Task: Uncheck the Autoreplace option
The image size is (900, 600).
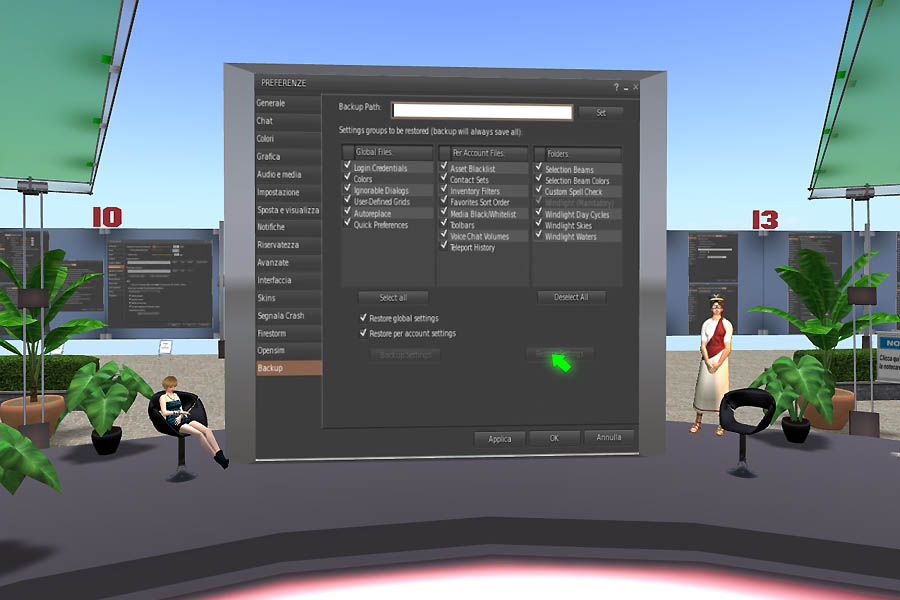Action: coord(347,212)
